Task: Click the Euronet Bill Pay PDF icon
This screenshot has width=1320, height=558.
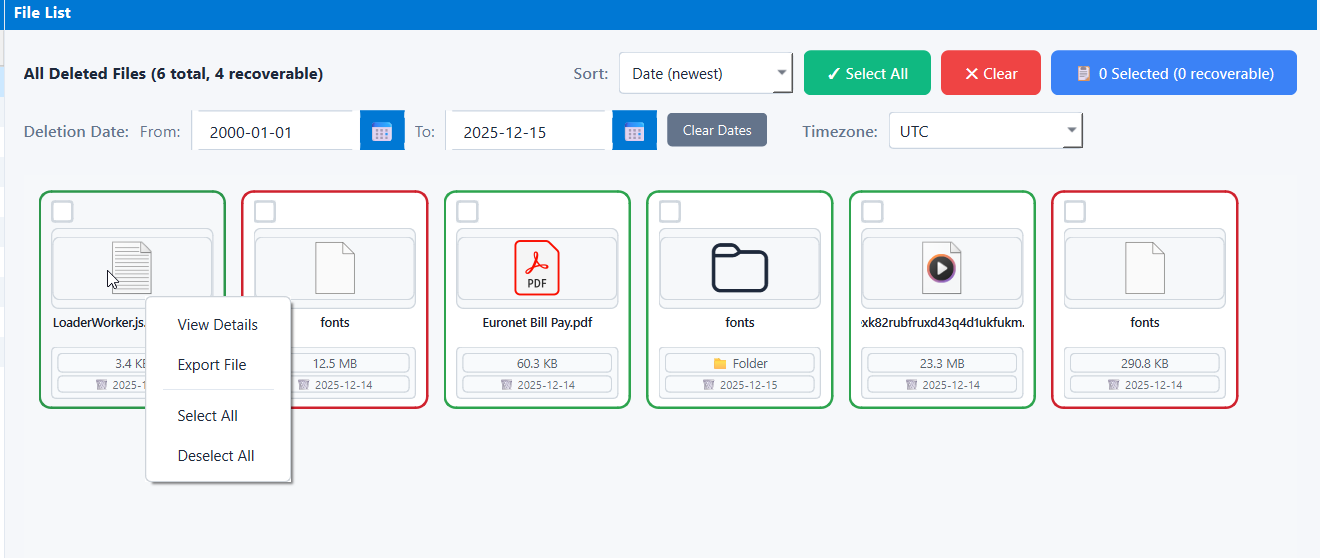Action: [x=537, y=268]
